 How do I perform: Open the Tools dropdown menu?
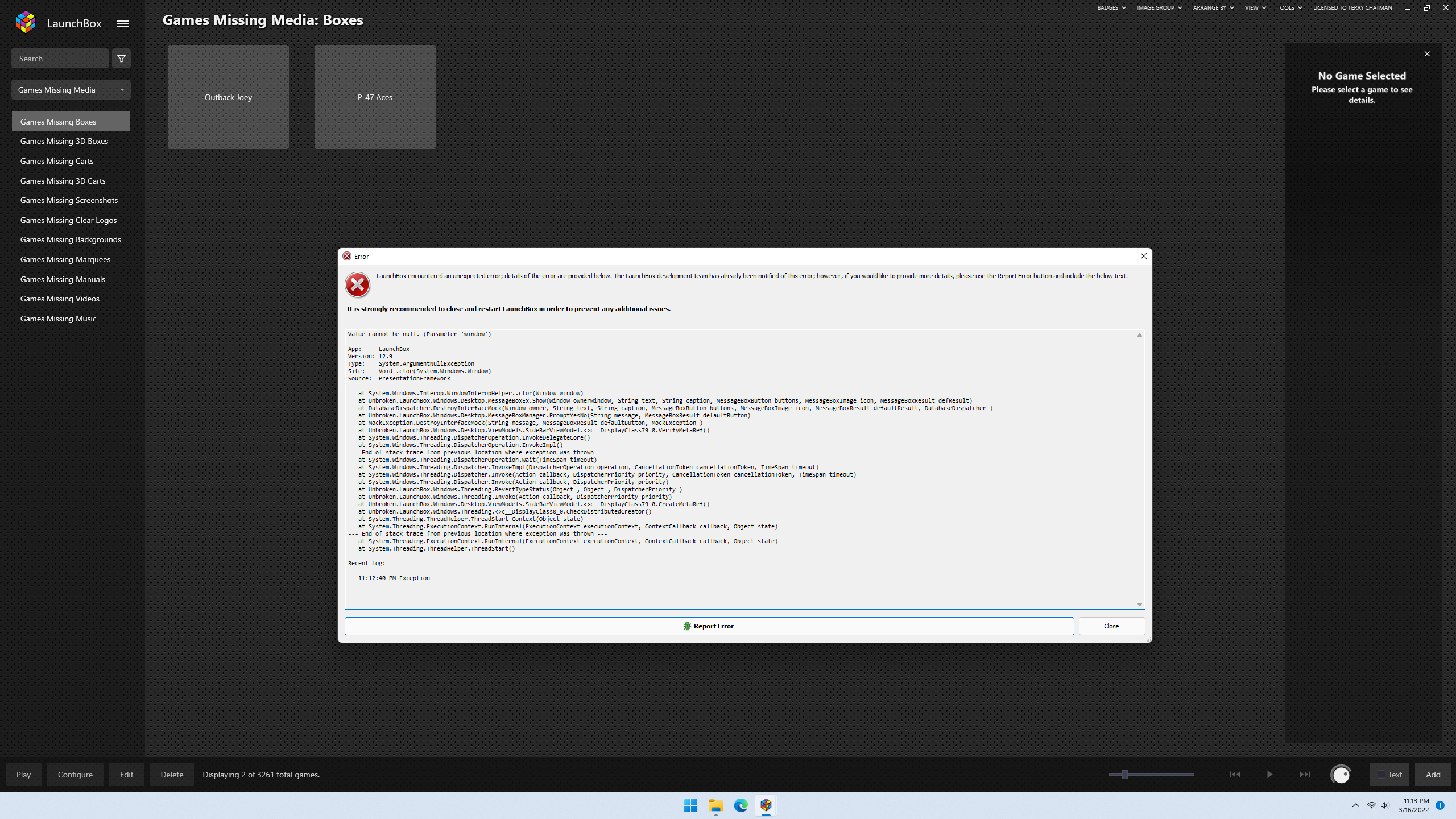1289,7
